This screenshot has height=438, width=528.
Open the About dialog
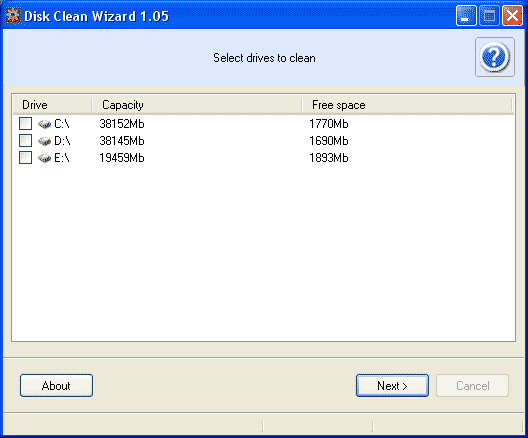click(x=56, y=385)
